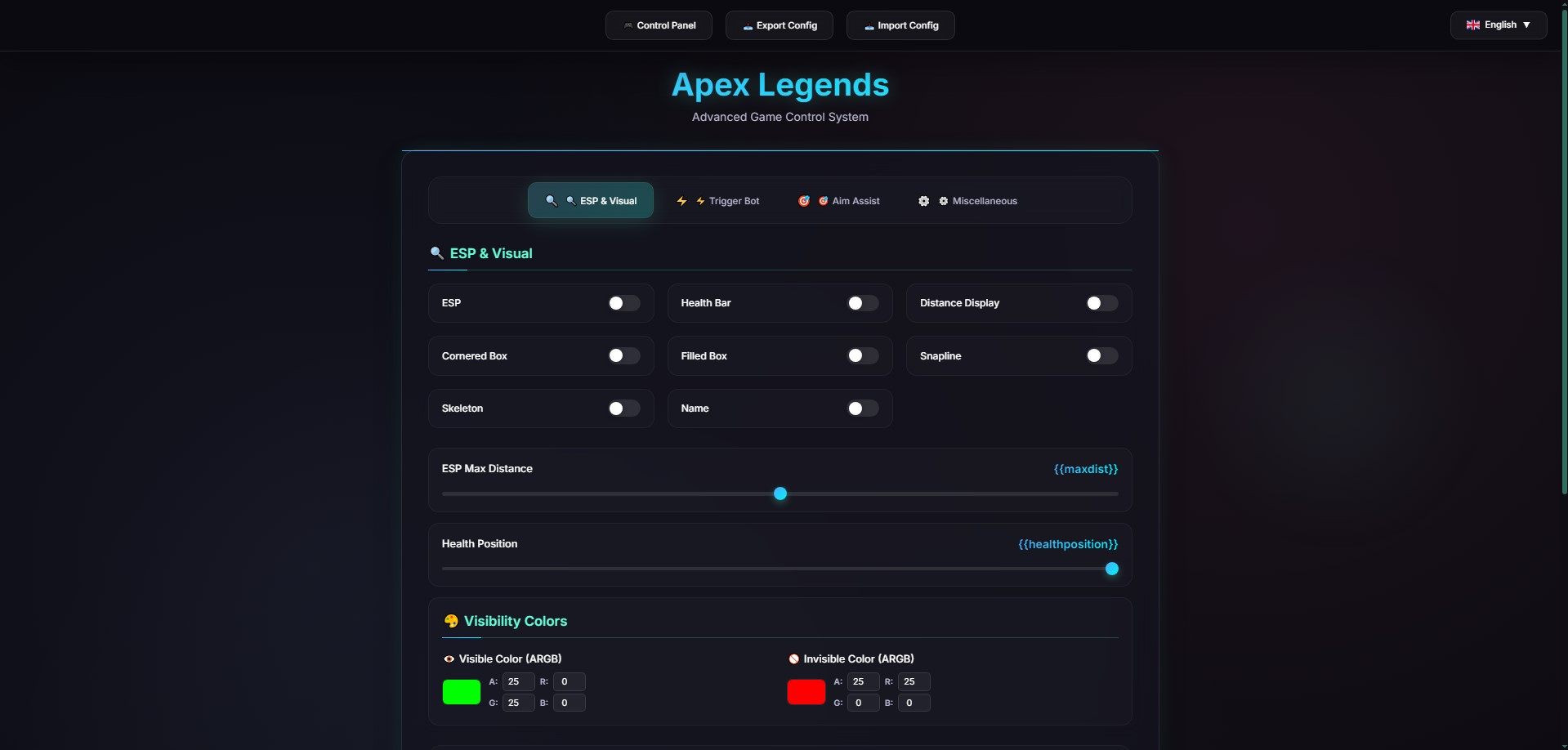
Task: Click the gear icon beside Miscellaneous
Action: [x=924, y=201]
